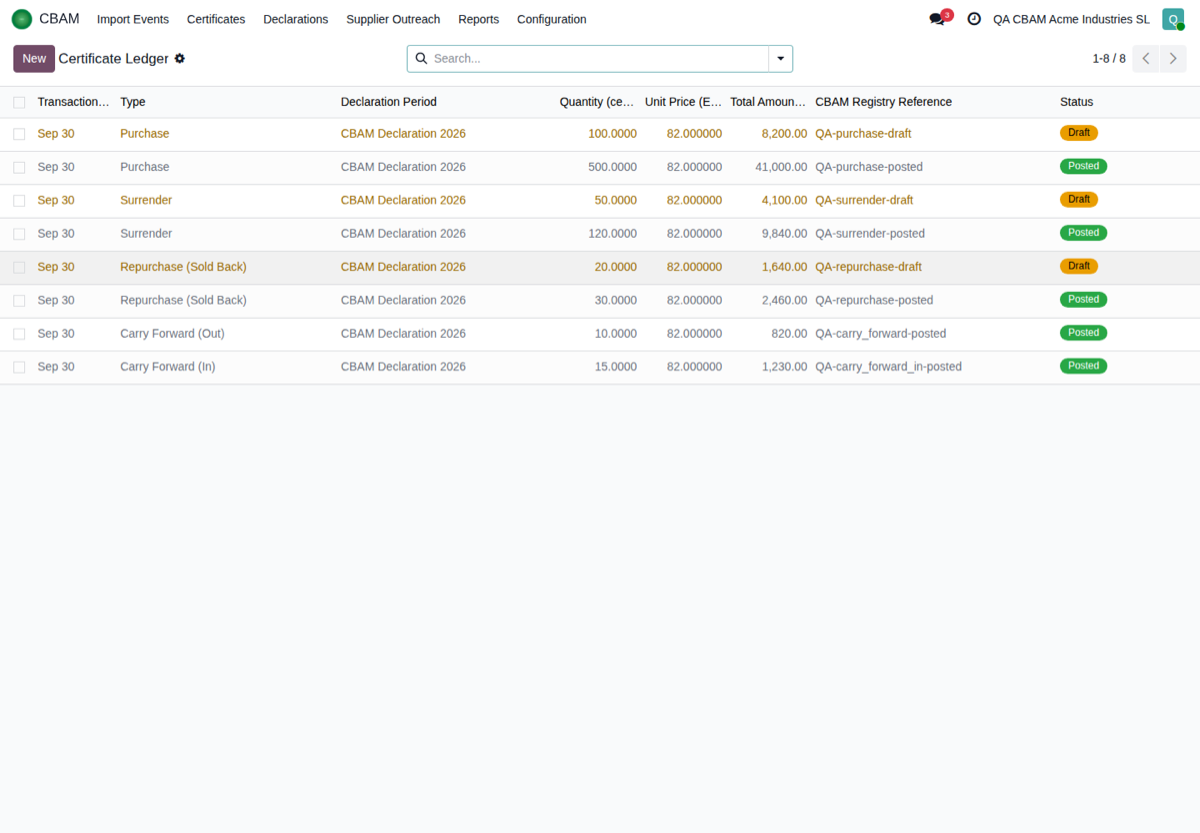
Task: Check the QA-carry_forward_in-posted row checkbox
Action: click(19, 367)
